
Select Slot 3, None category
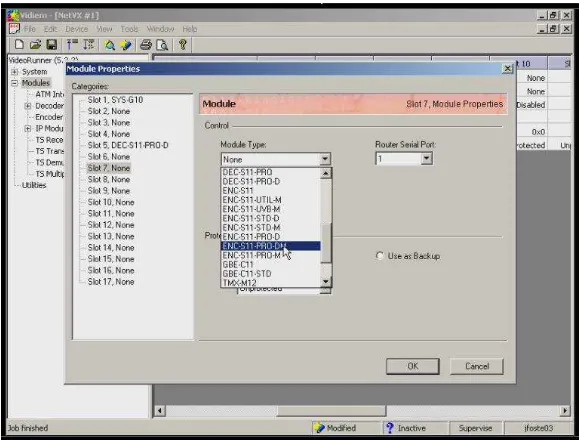coord(108,123)
